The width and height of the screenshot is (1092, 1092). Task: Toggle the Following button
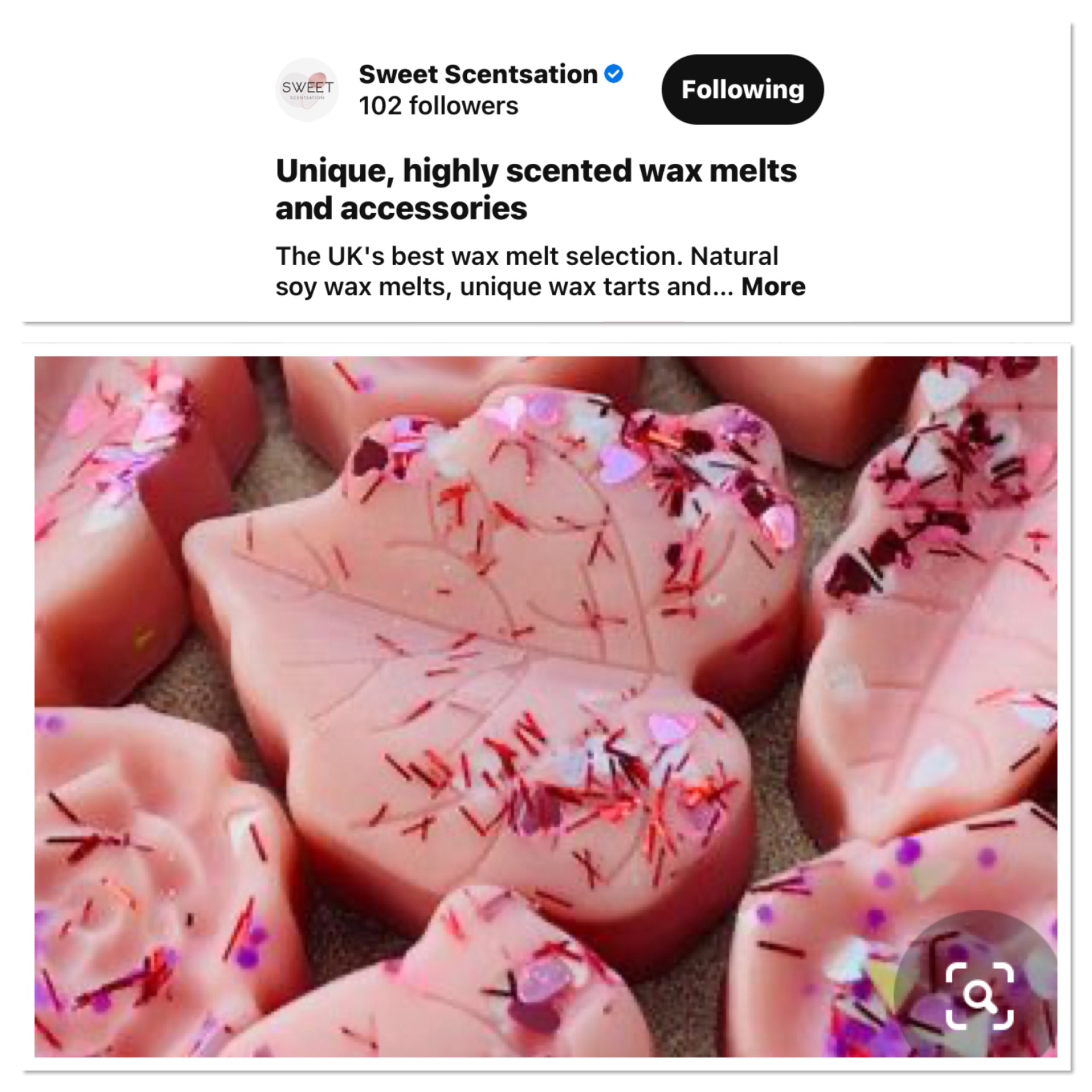[742, 89]
